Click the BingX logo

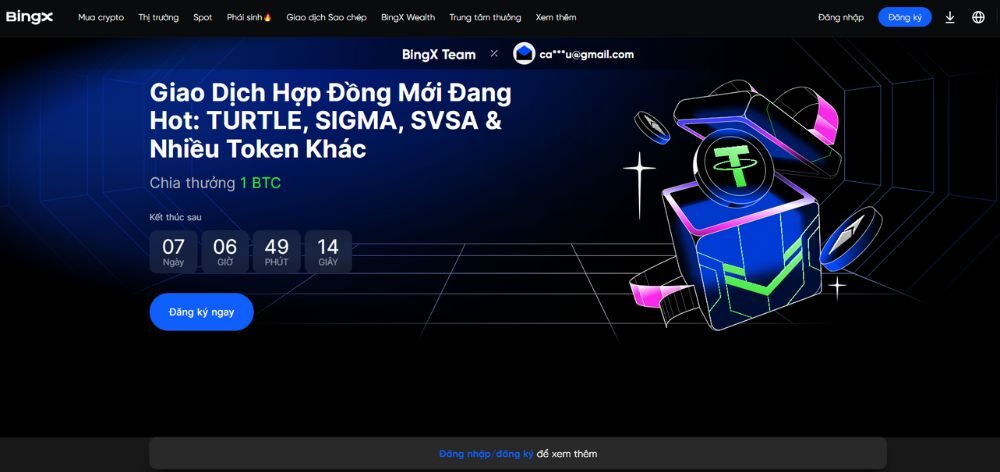tap(29, 17)
